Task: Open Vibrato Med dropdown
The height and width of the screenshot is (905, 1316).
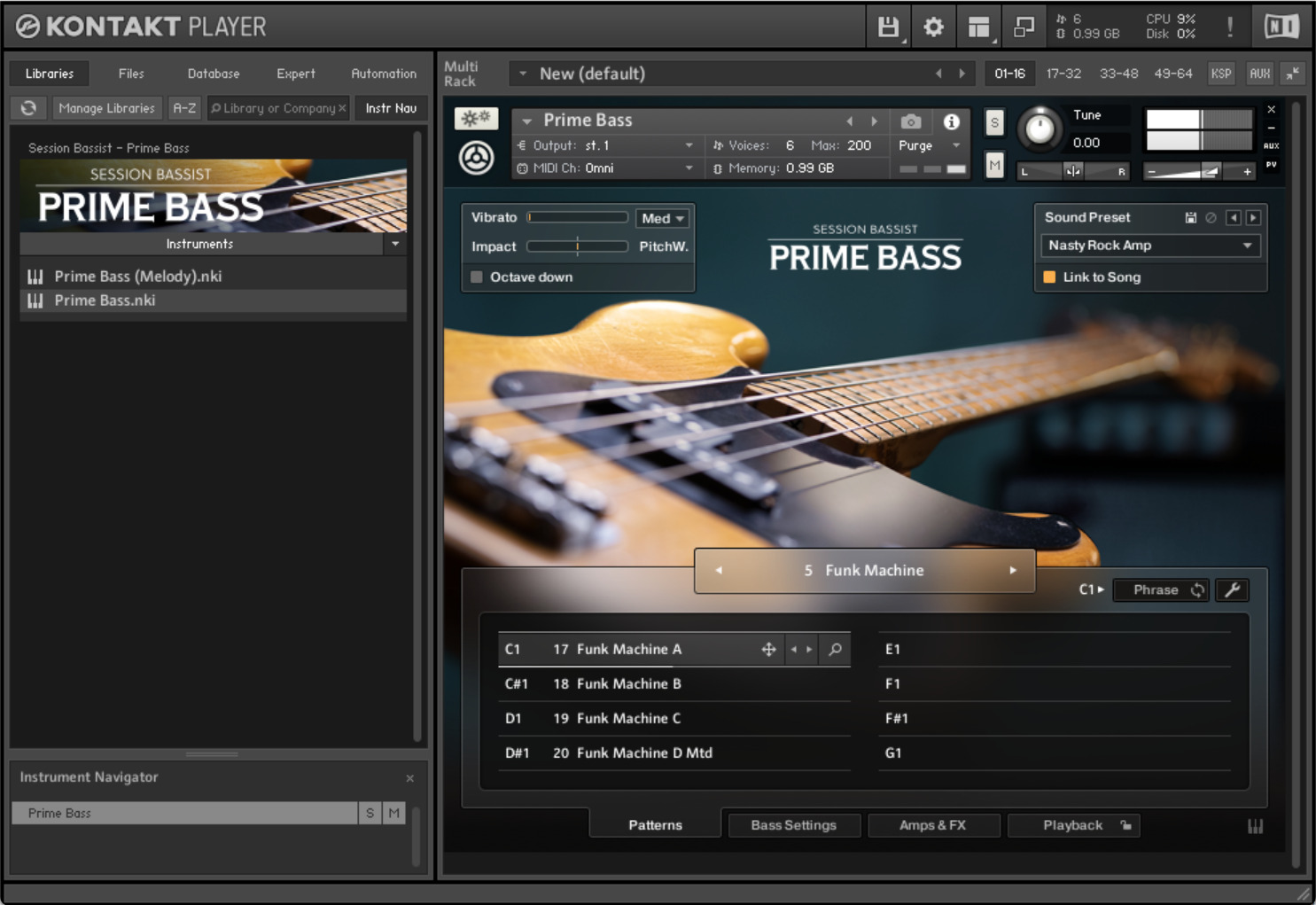Action: point(663,219)
